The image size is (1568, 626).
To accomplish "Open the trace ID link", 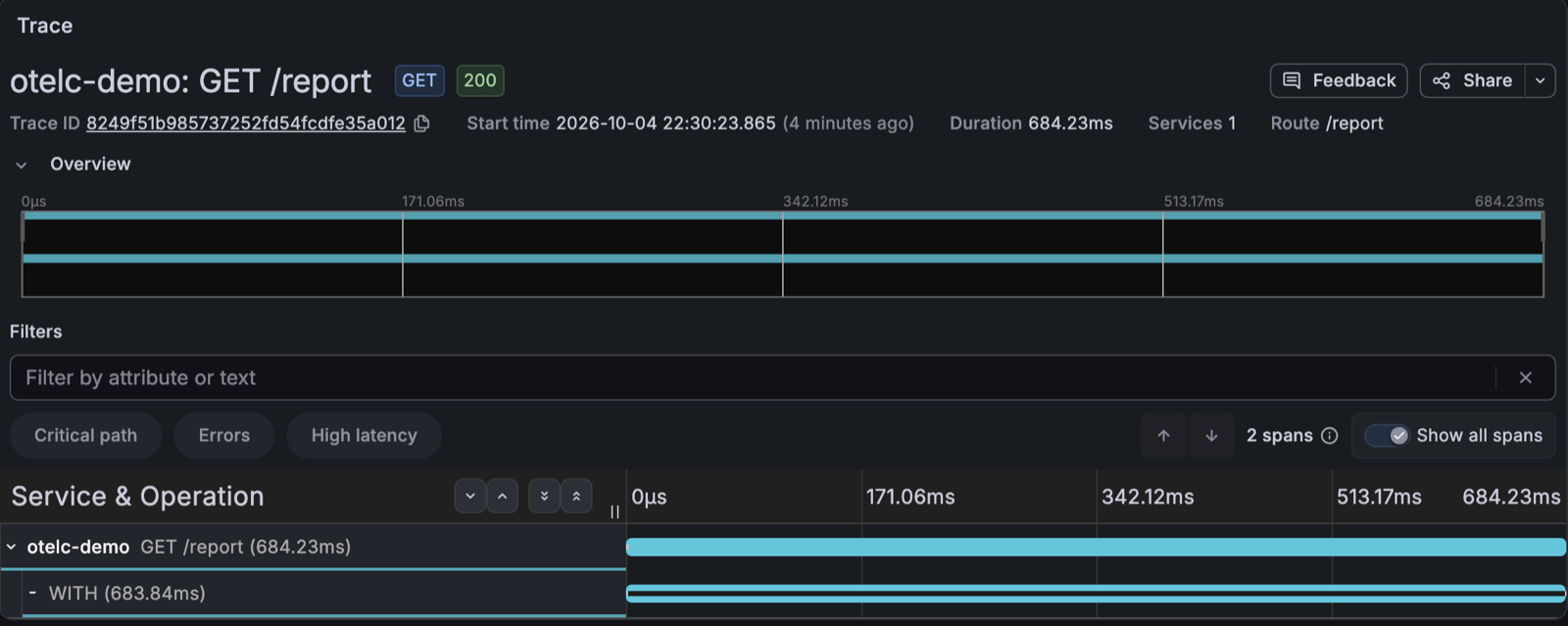I will click(x=246, y=123).
